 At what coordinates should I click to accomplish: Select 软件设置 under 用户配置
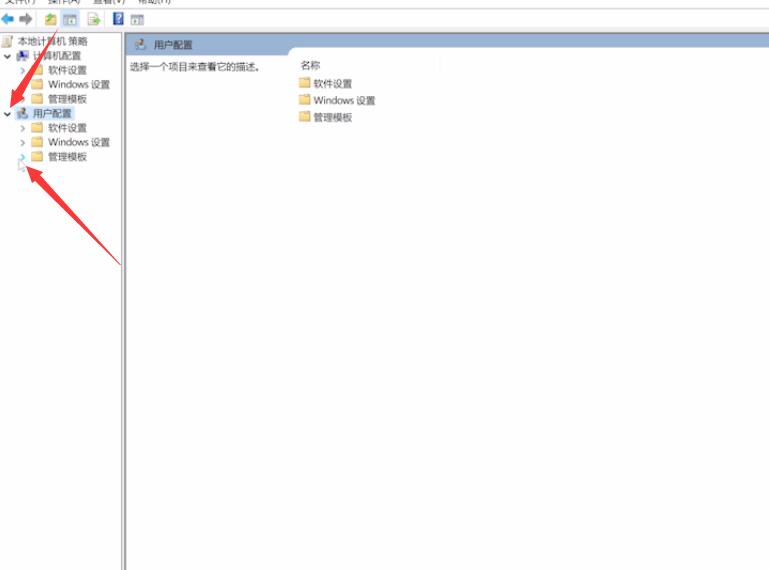click(67, 128)
